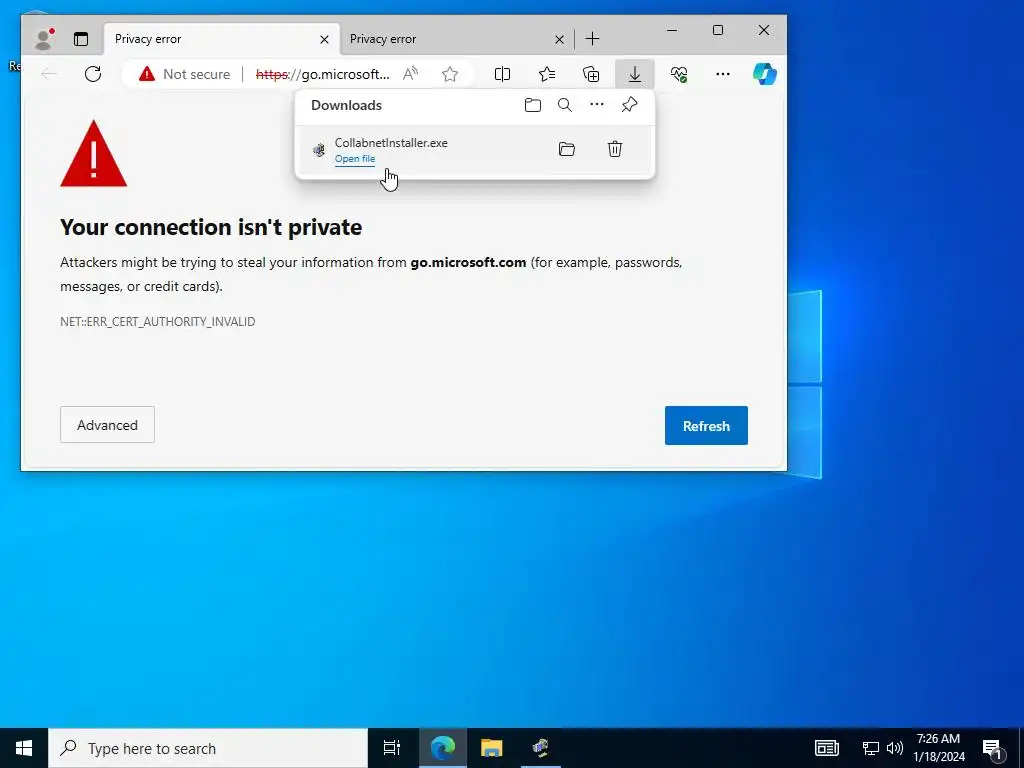Minimize the Edge window
1024x768 pixels.
[672, 30]
